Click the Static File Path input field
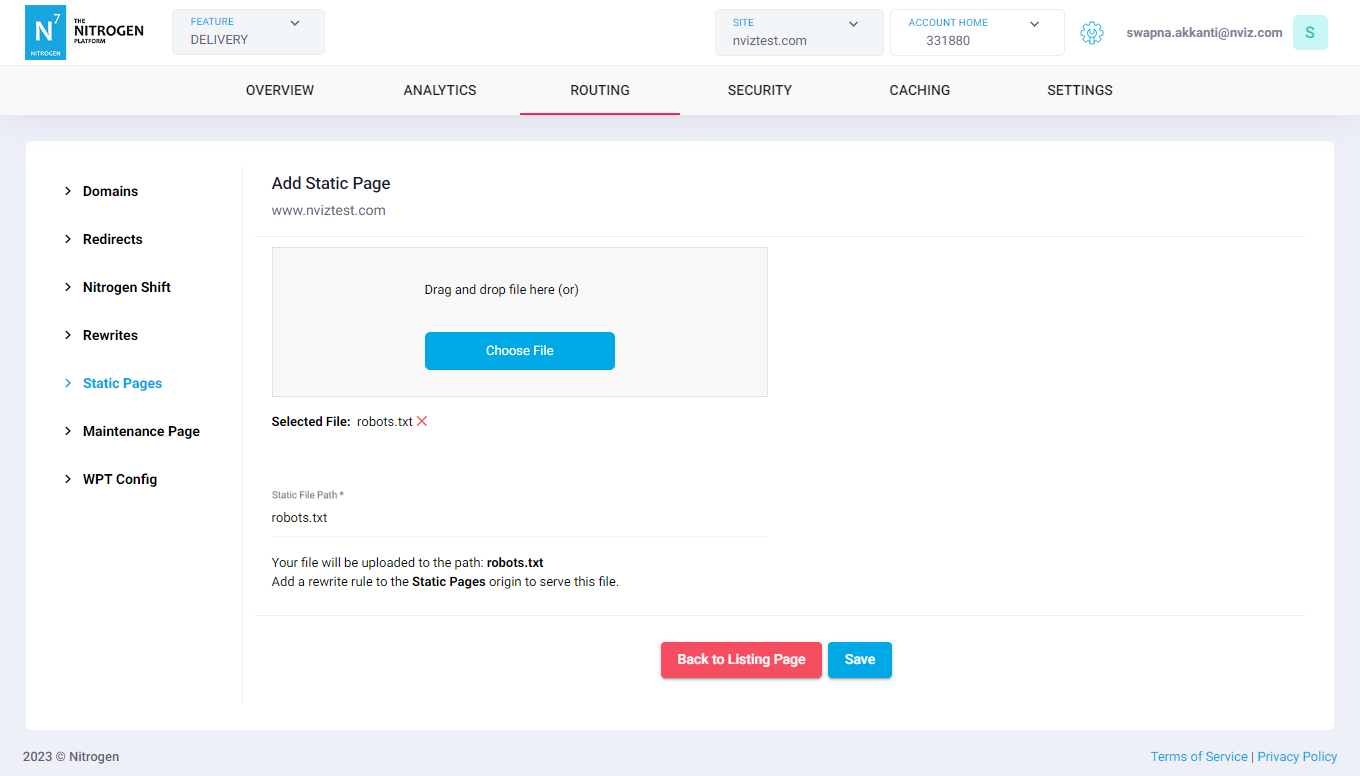1360x776 pixels. pyautogui.click(x=519, y=518)
